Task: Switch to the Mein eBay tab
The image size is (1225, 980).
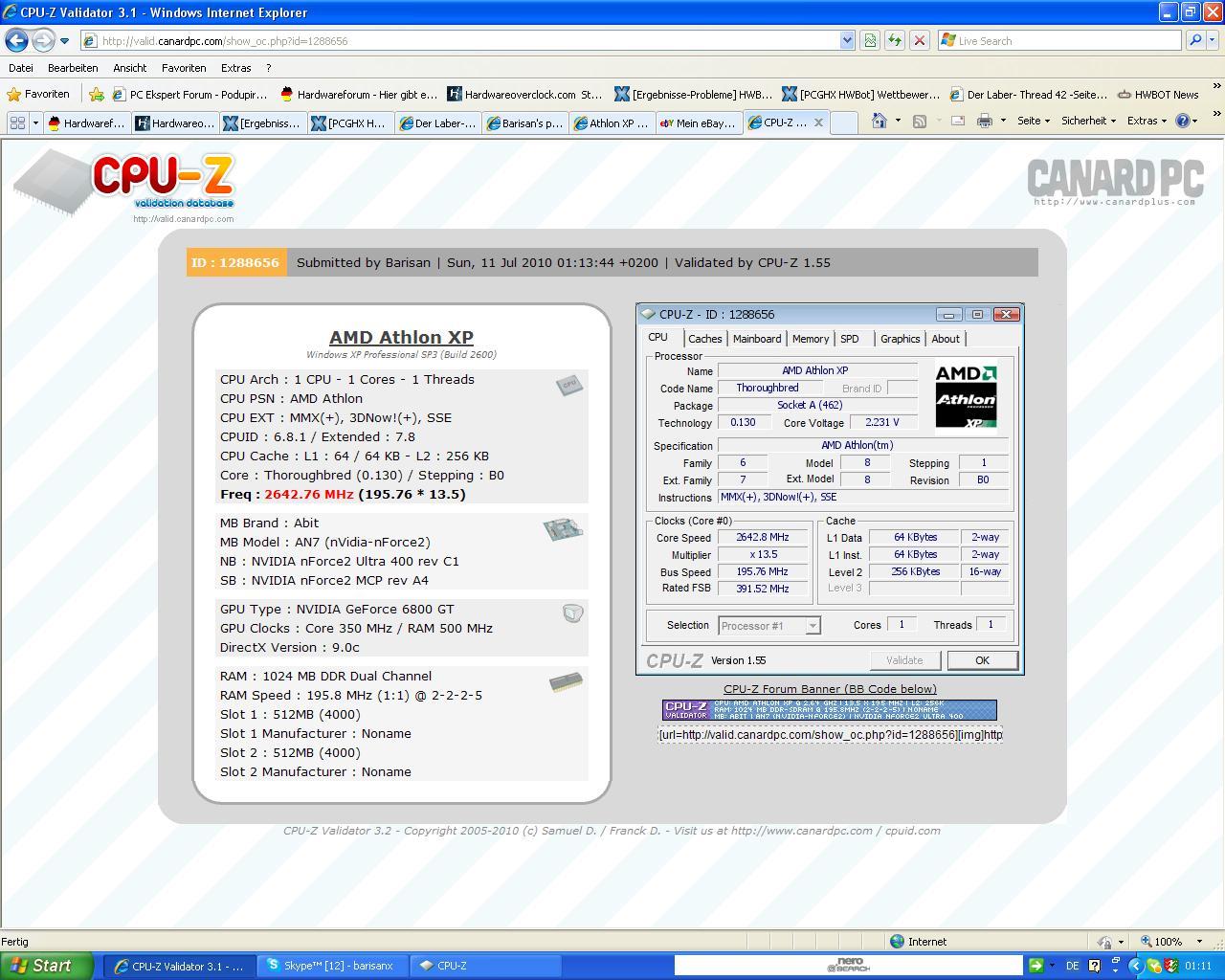Action: 698,122
